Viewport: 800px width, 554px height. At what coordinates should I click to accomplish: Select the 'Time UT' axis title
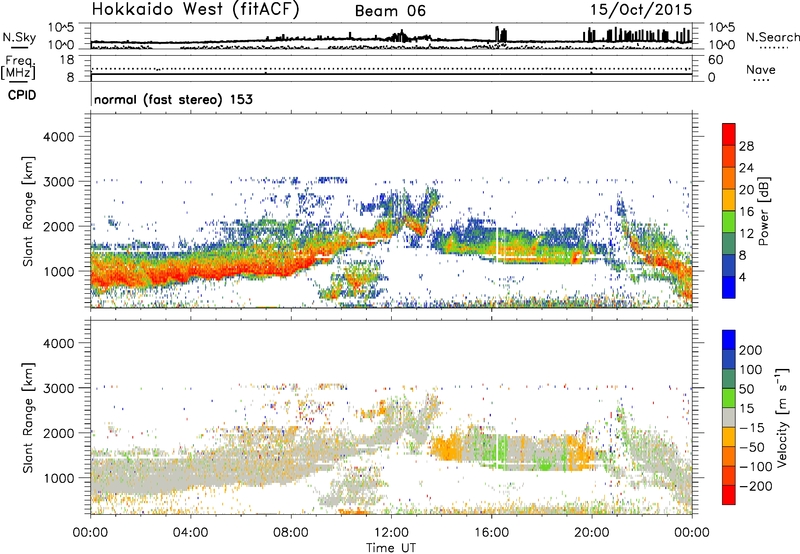(x=391, y=548)
